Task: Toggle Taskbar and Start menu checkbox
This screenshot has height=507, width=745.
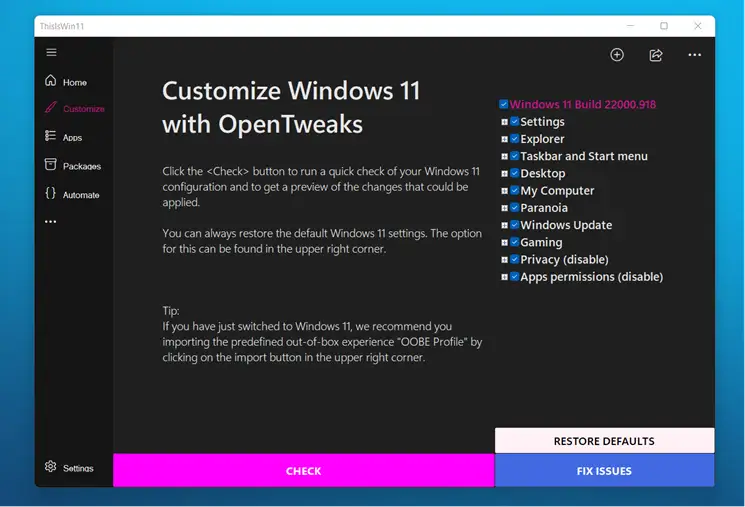Action: click(x=515, y=156)
